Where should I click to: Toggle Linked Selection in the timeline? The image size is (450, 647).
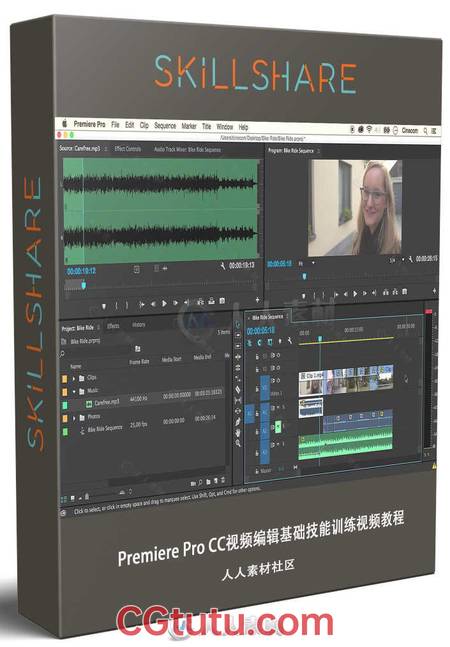point(270,342)
